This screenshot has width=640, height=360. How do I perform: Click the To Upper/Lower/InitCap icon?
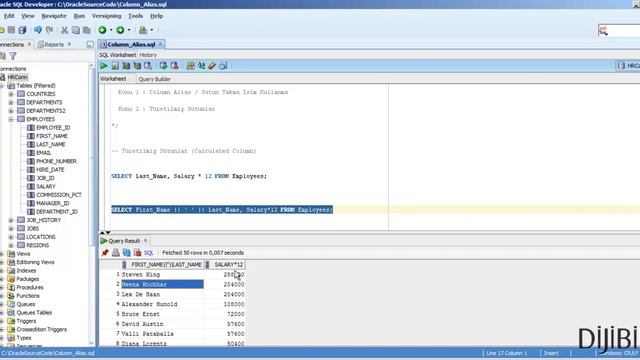coord(201,66)
